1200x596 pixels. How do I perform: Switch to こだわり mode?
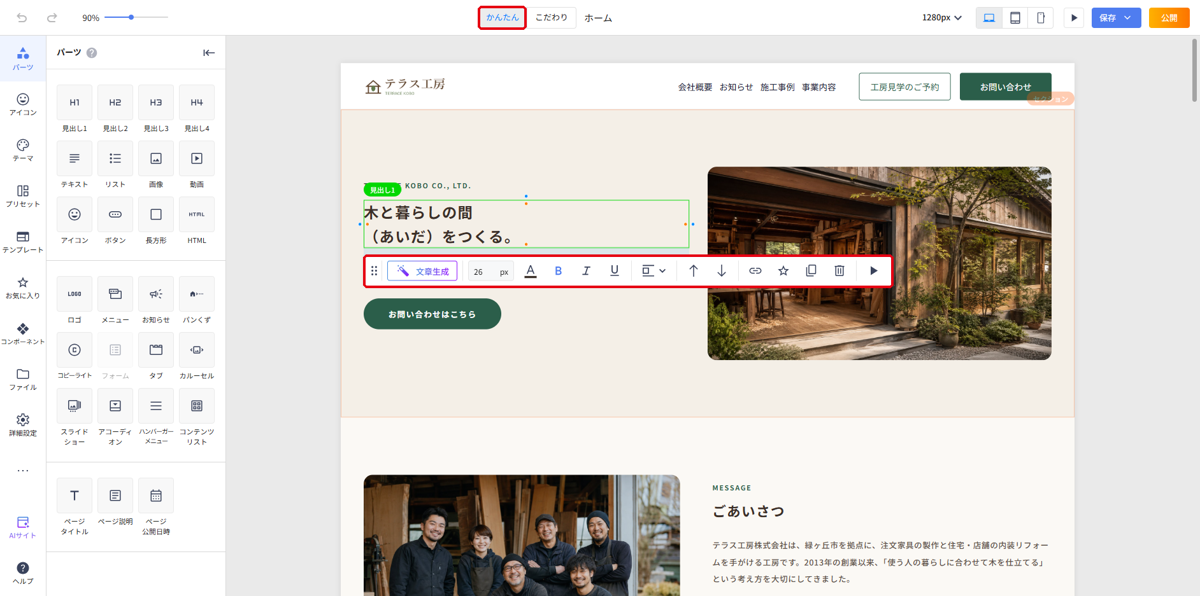(551, 17)
